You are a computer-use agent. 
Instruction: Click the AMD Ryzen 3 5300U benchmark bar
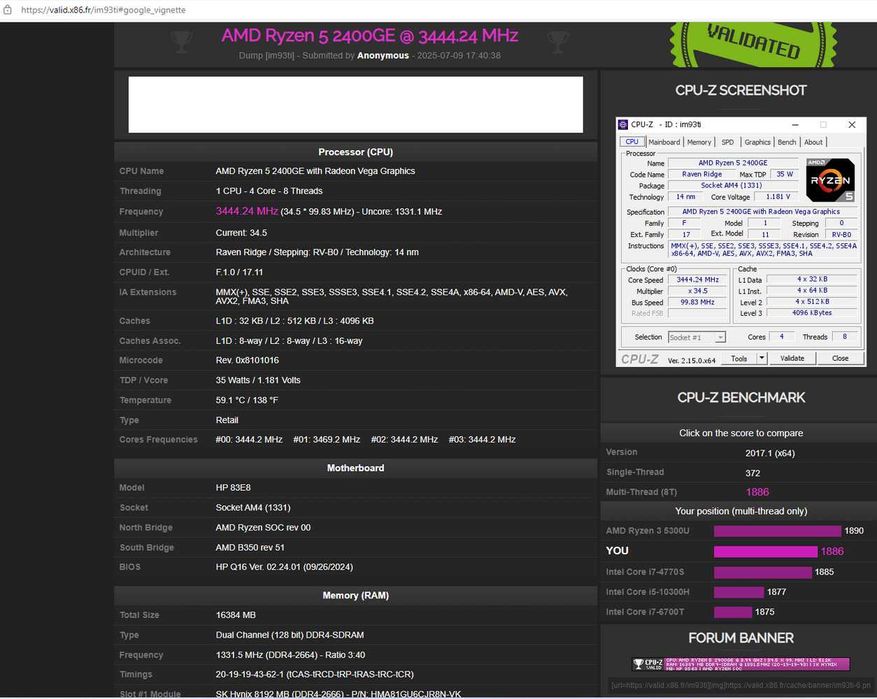coord(777,531)
